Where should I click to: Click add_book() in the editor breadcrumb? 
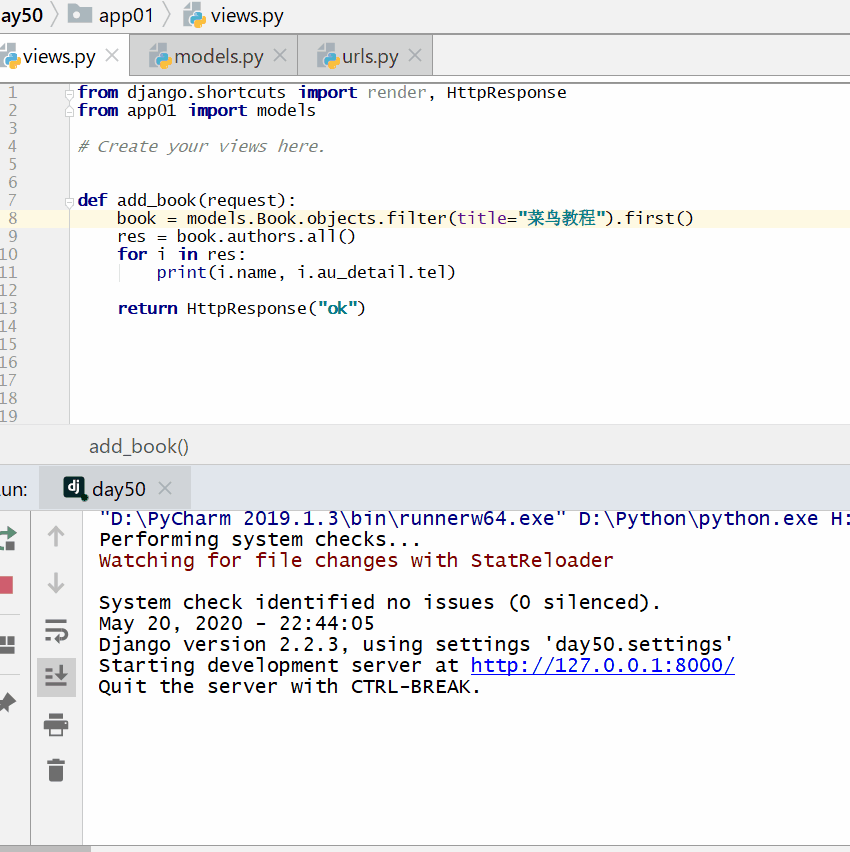tap(139, 447)
